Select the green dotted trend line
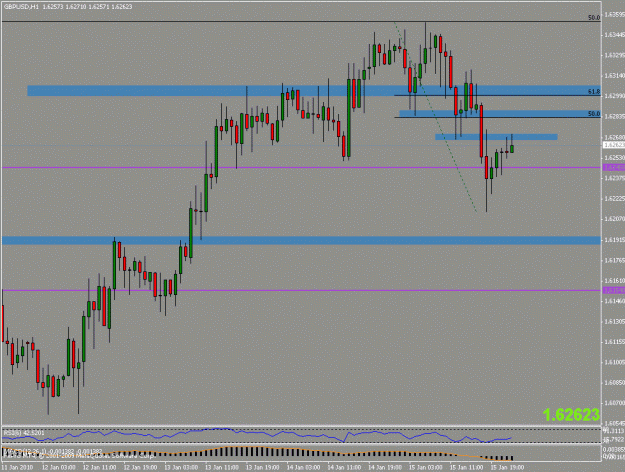This screenshot has height=472, width=625. (436, 118)
